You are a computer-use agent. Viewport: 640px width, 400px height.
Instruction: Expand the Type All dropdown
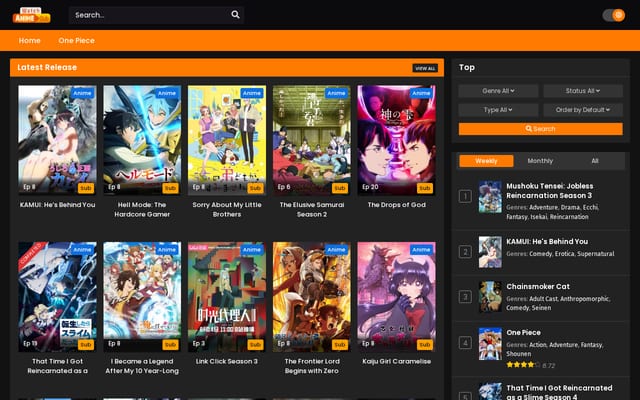point(498,110)
